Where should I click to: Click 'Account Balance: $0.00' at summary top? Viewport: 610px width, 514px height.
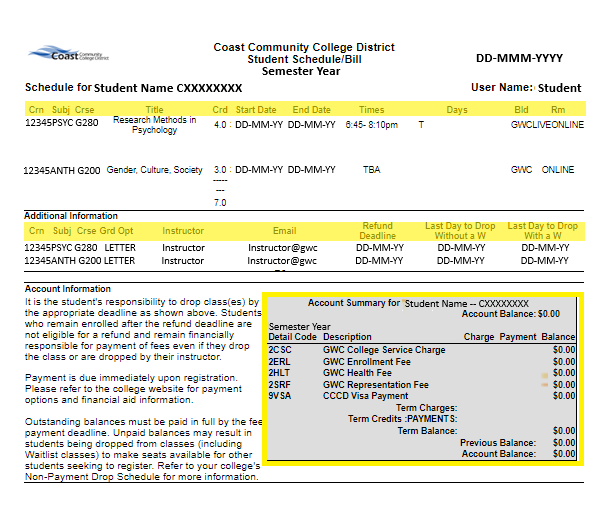510,314
